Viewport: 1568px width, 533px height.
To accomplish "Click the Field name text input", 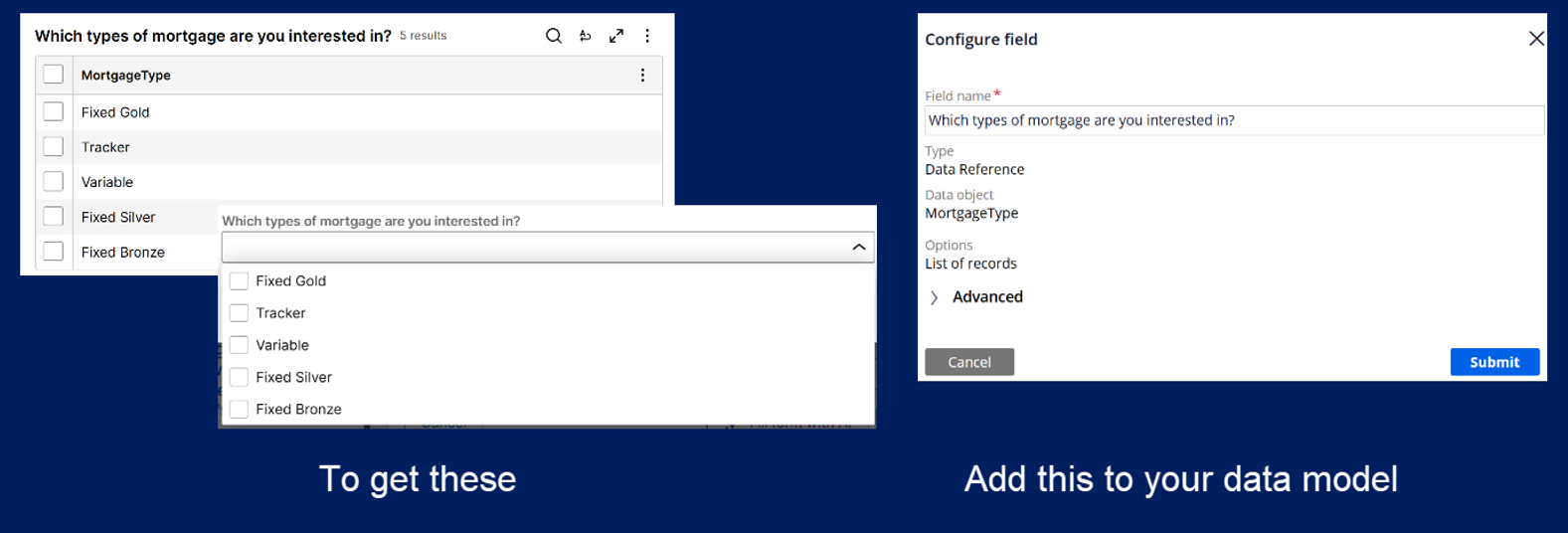I will pyautogui.click(x=1233, y=120).
